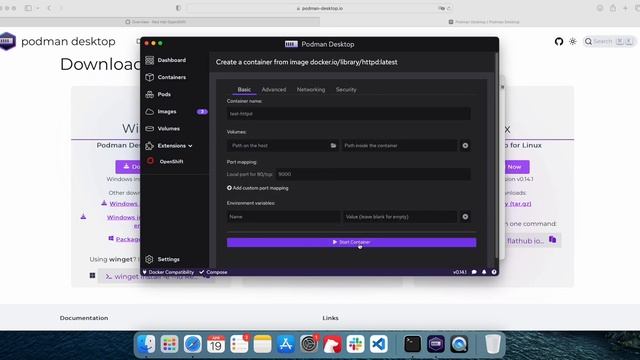
Task: Click the environment variable Name field
Action: [x=283, y=217]
